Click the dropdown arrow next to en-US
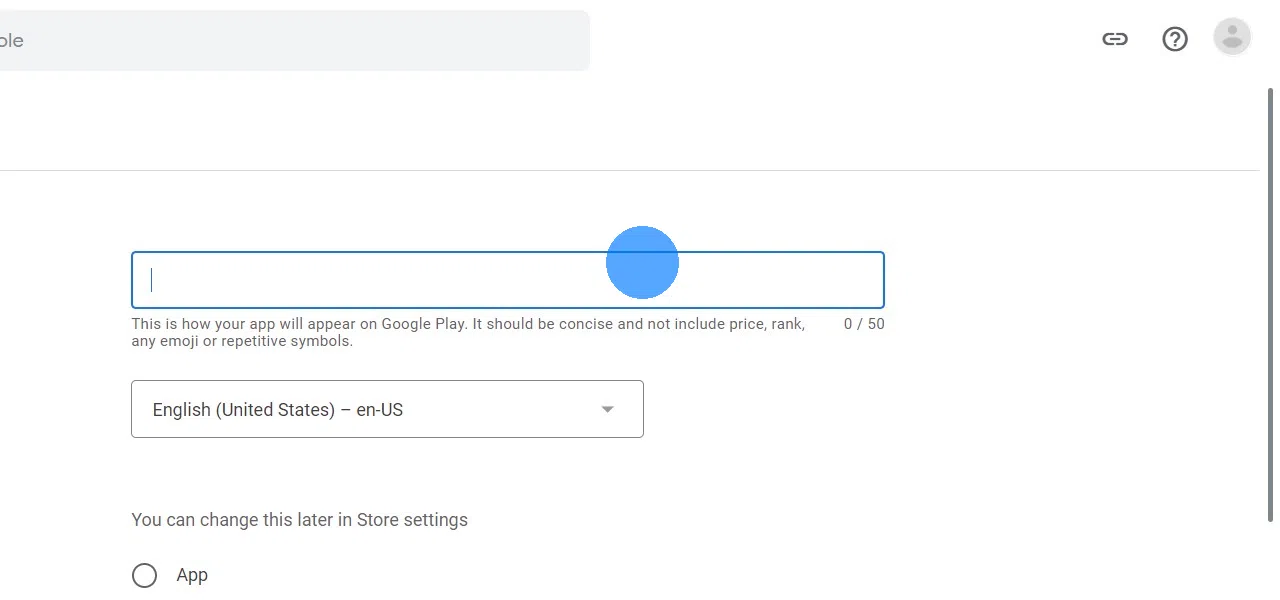The height and width of the screenshot is (600, 1280). 607,409
